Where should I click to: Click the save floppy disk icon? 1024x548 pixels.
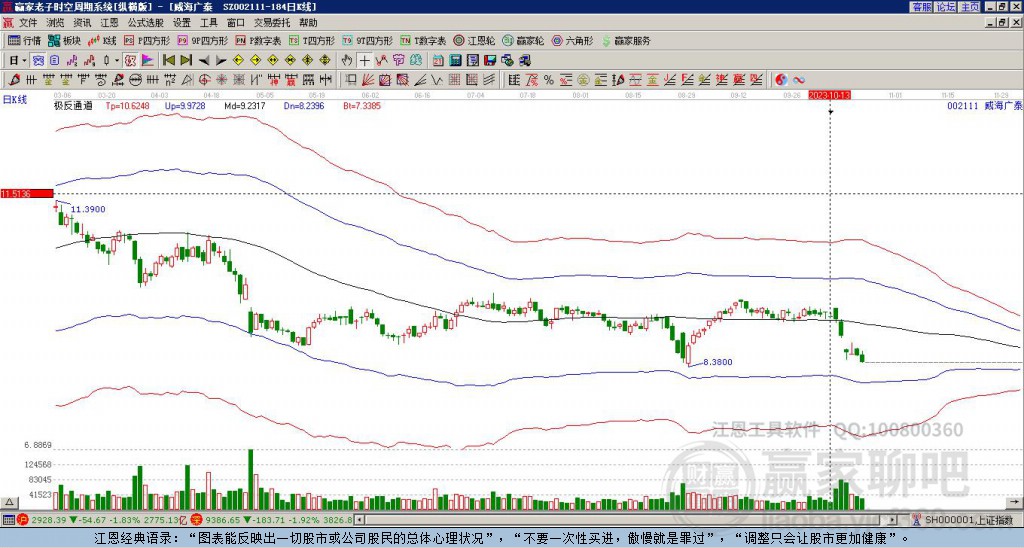[490, 61]
